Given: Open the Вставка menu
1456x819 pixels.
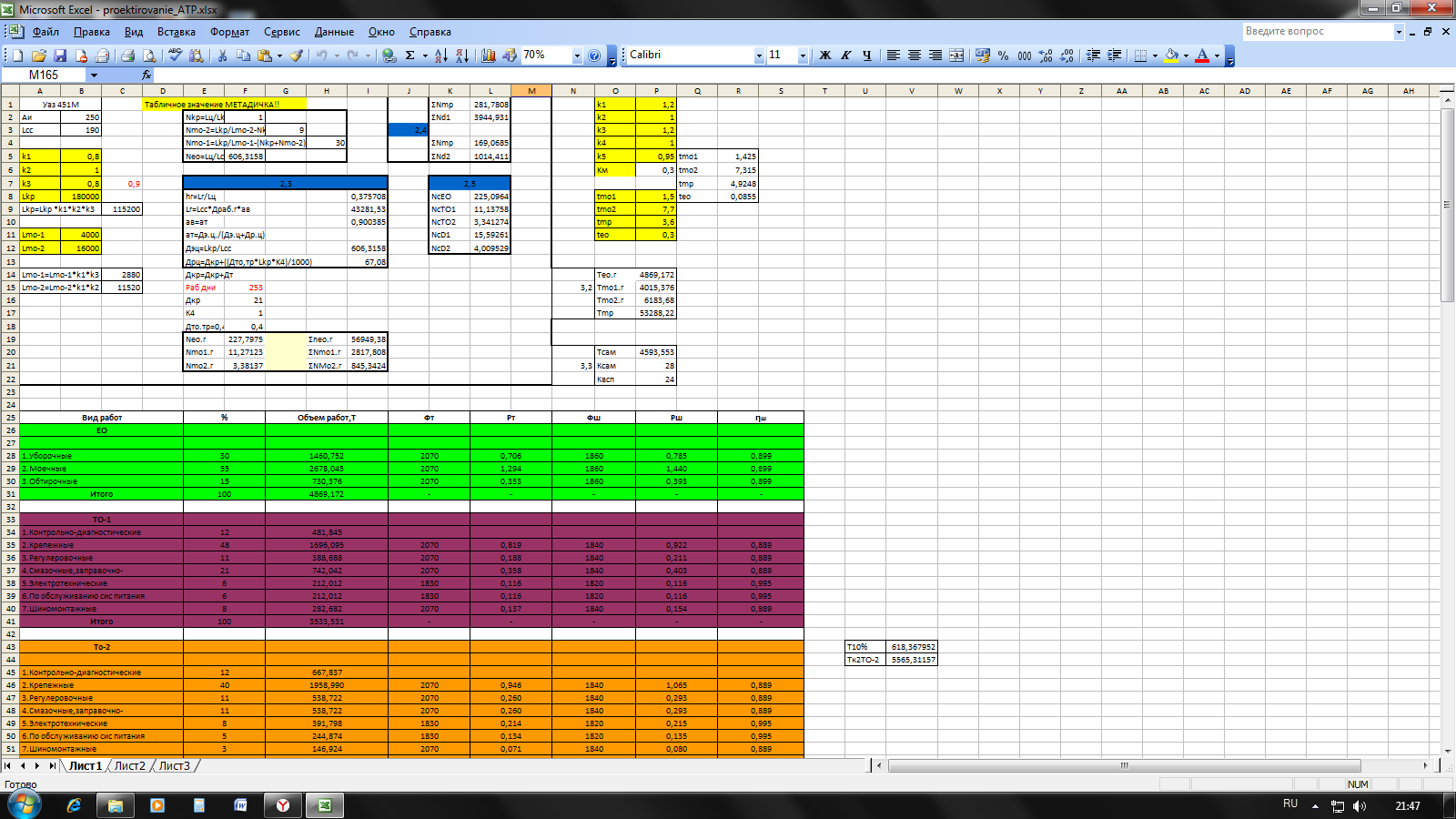Looking at the screenshot, I should click(176, 32).
